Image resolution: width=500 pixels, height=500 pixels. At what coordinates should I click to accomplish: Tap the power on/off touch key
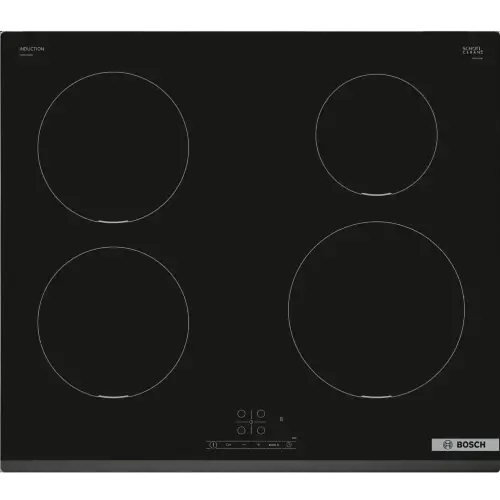213,445
